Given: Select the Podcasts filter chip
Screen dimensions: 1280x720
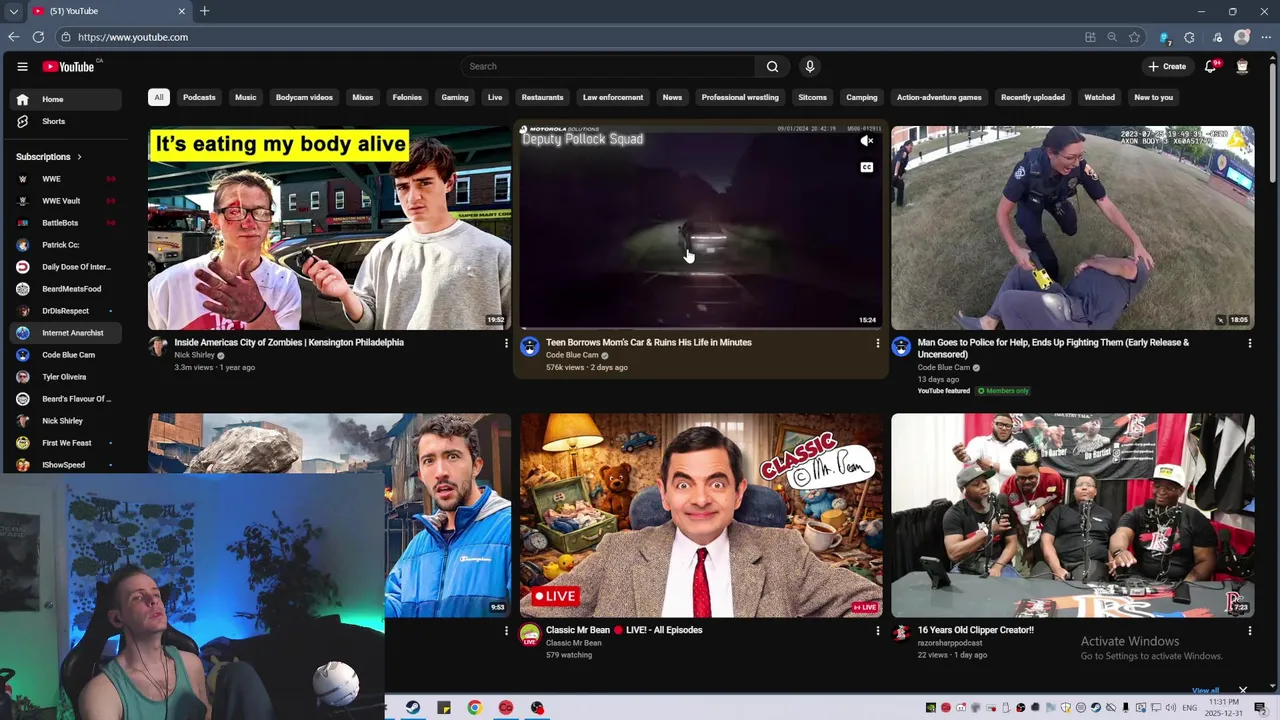Looking at the screenshot, I should point(199,98).
